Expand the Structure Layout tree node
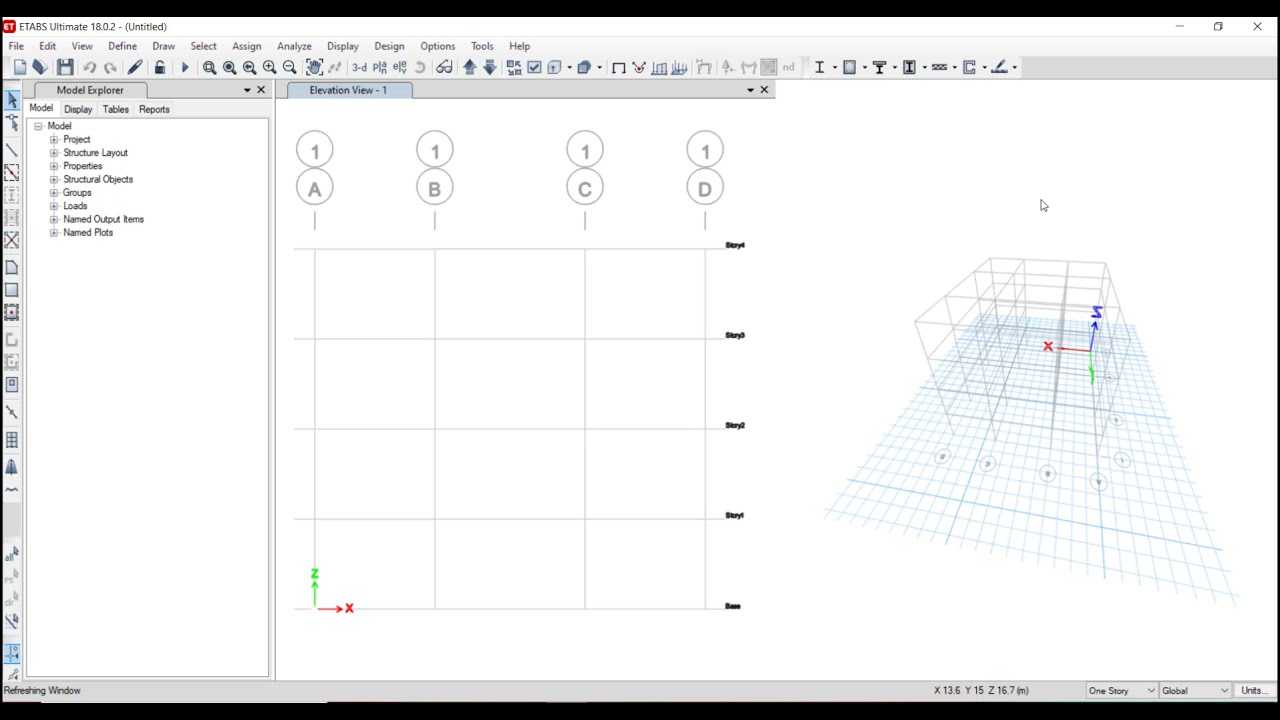1280x720 pixels. pyautogui.click(x=54, y=153)
